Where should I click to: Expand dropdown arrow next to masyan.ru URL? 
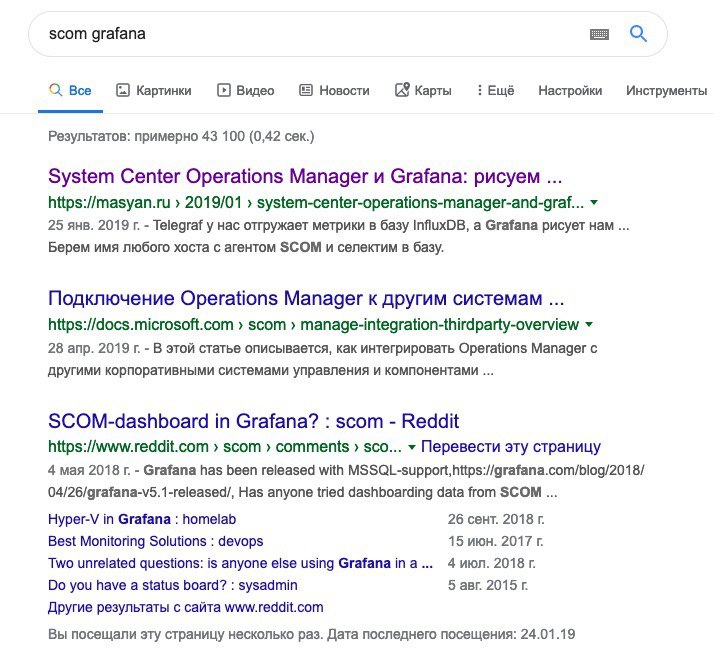594,202
